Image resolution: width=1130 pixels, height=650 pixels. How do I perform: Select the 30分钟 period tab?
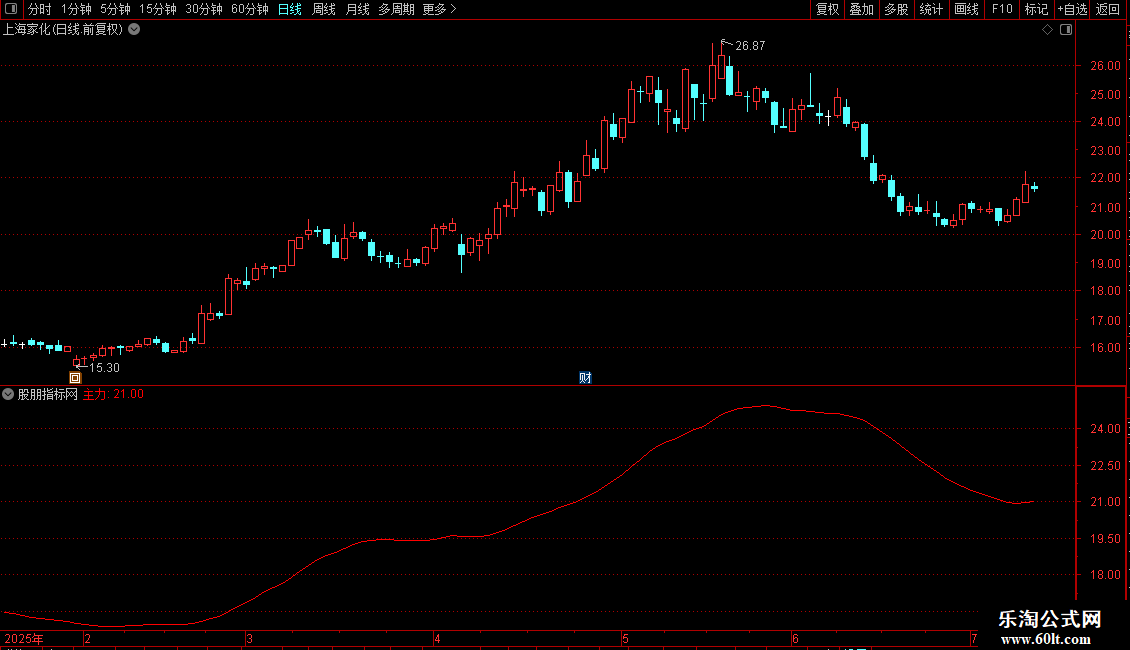203,9
